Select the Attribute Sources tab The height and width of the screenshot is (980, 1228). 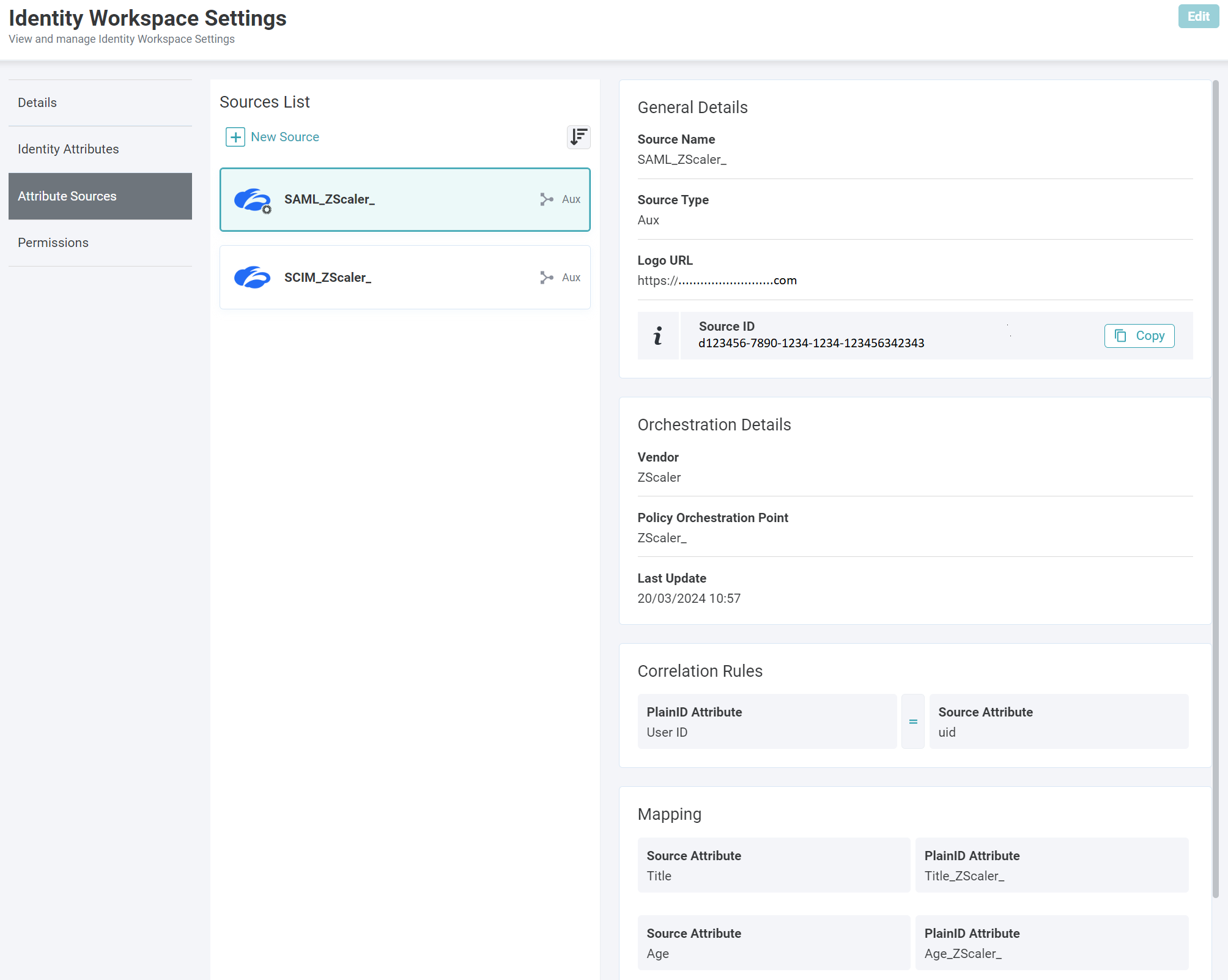pos(100,196)
